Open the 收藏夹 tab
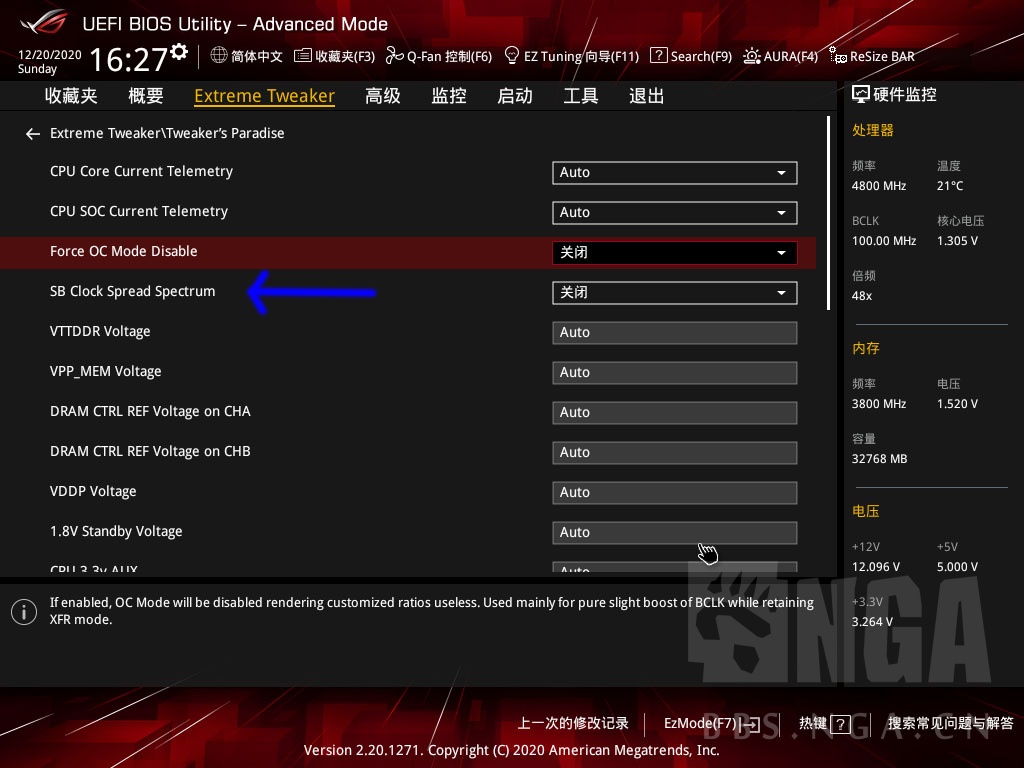Screen dimensions: 1024x768 71,96
